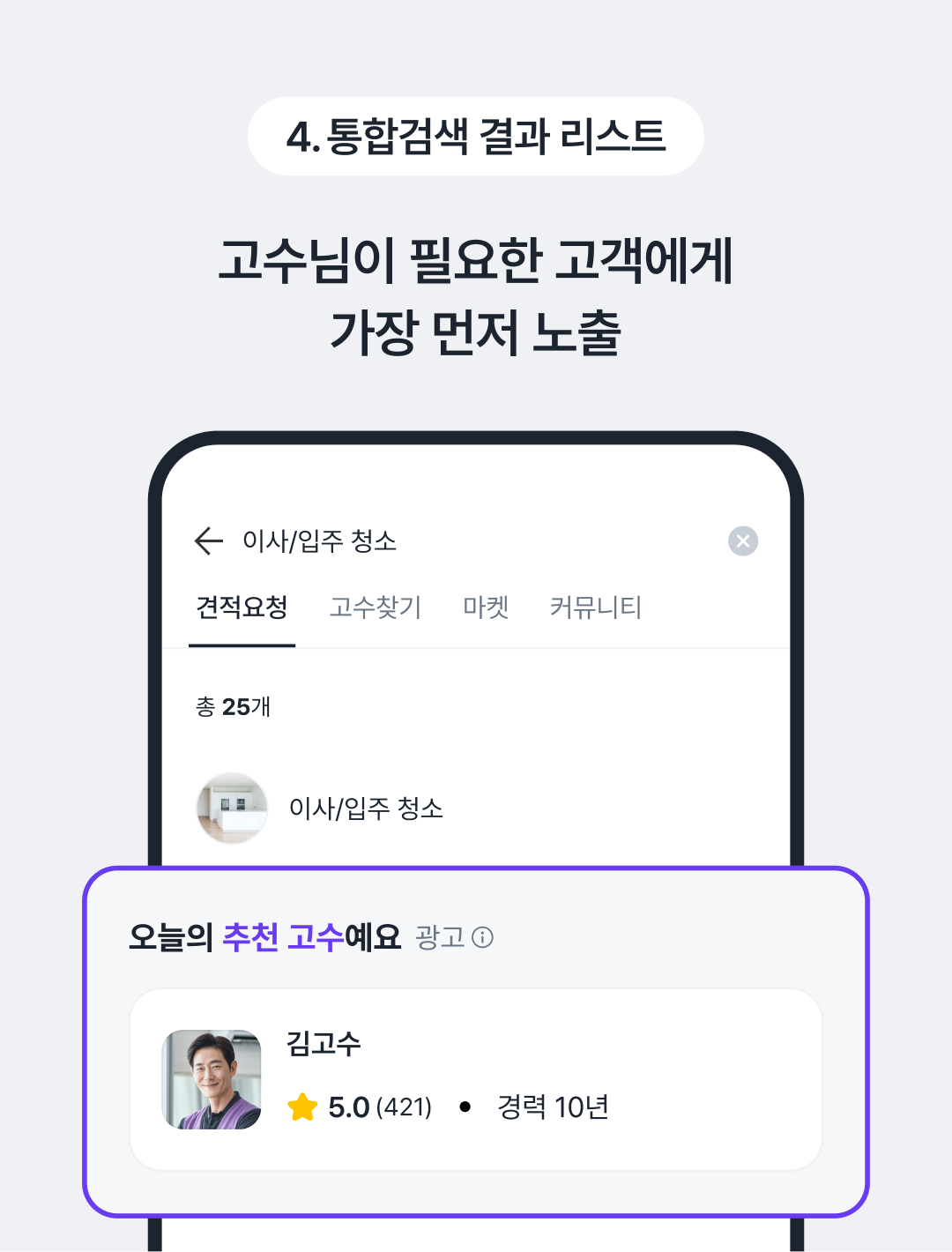Tap the 광고 ad label

[x=440, y=937]
